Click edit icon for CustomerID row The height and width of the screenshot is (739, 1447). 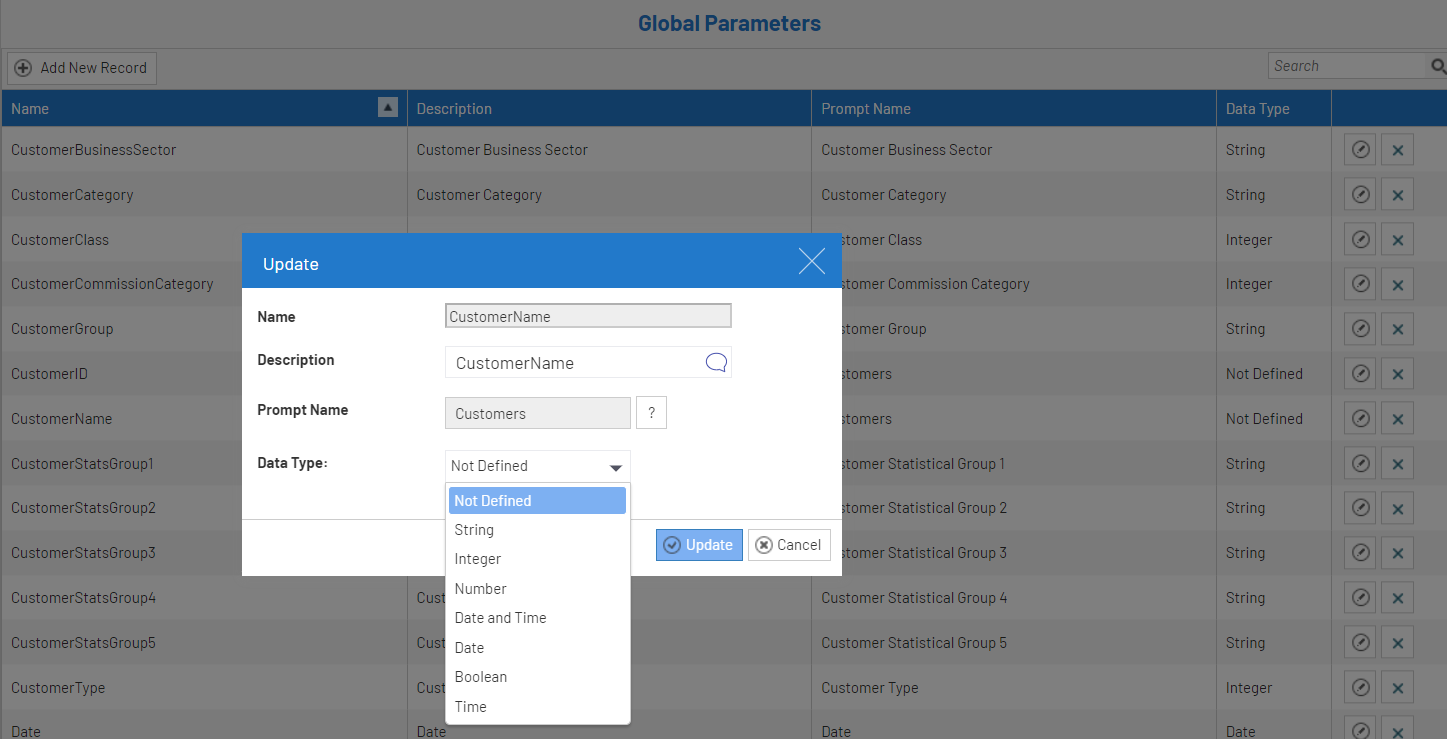[1360, 374]
